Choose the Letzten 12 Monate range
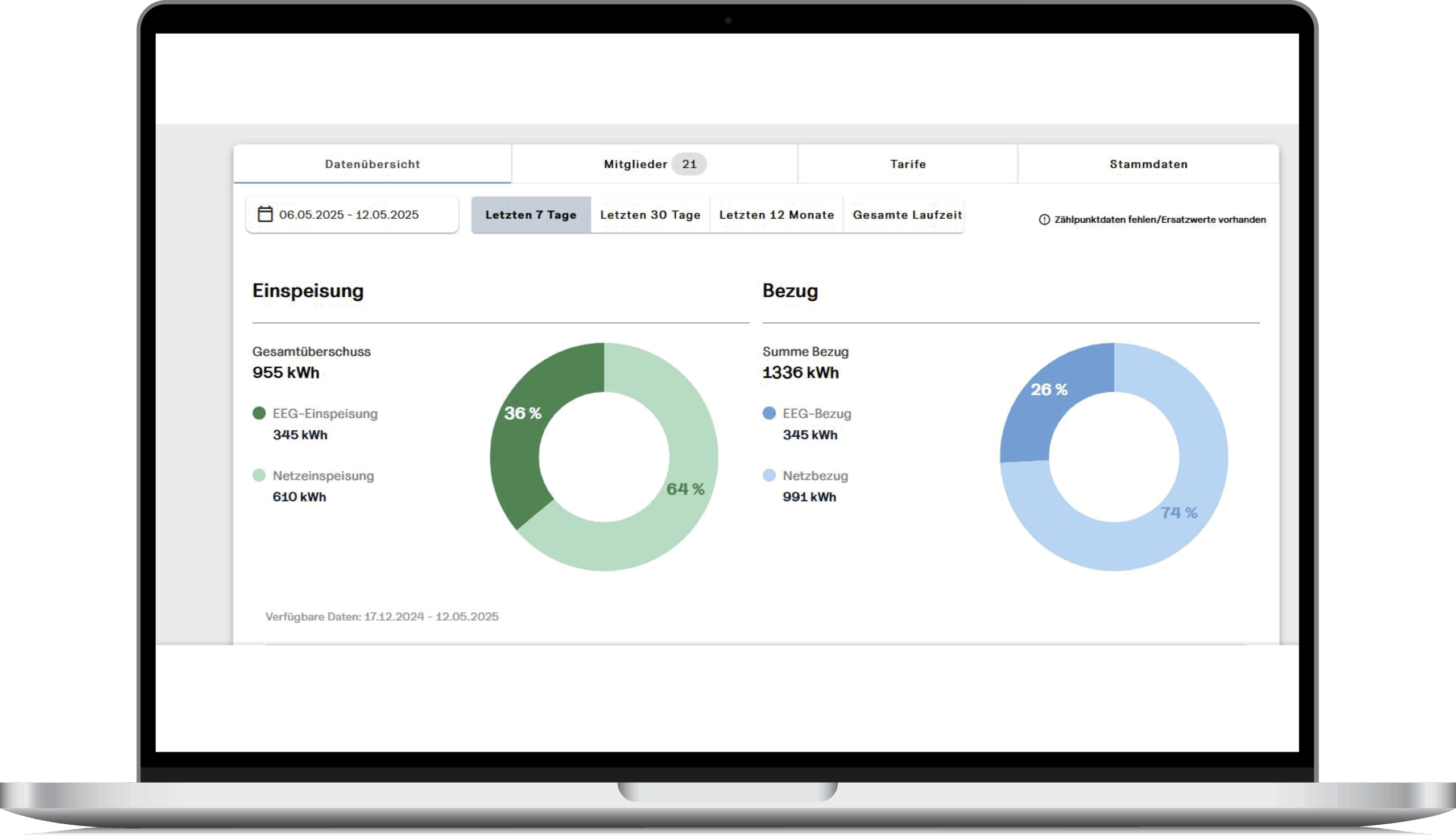The width and height of the screenshot is (1456, 835). point(776,215)
